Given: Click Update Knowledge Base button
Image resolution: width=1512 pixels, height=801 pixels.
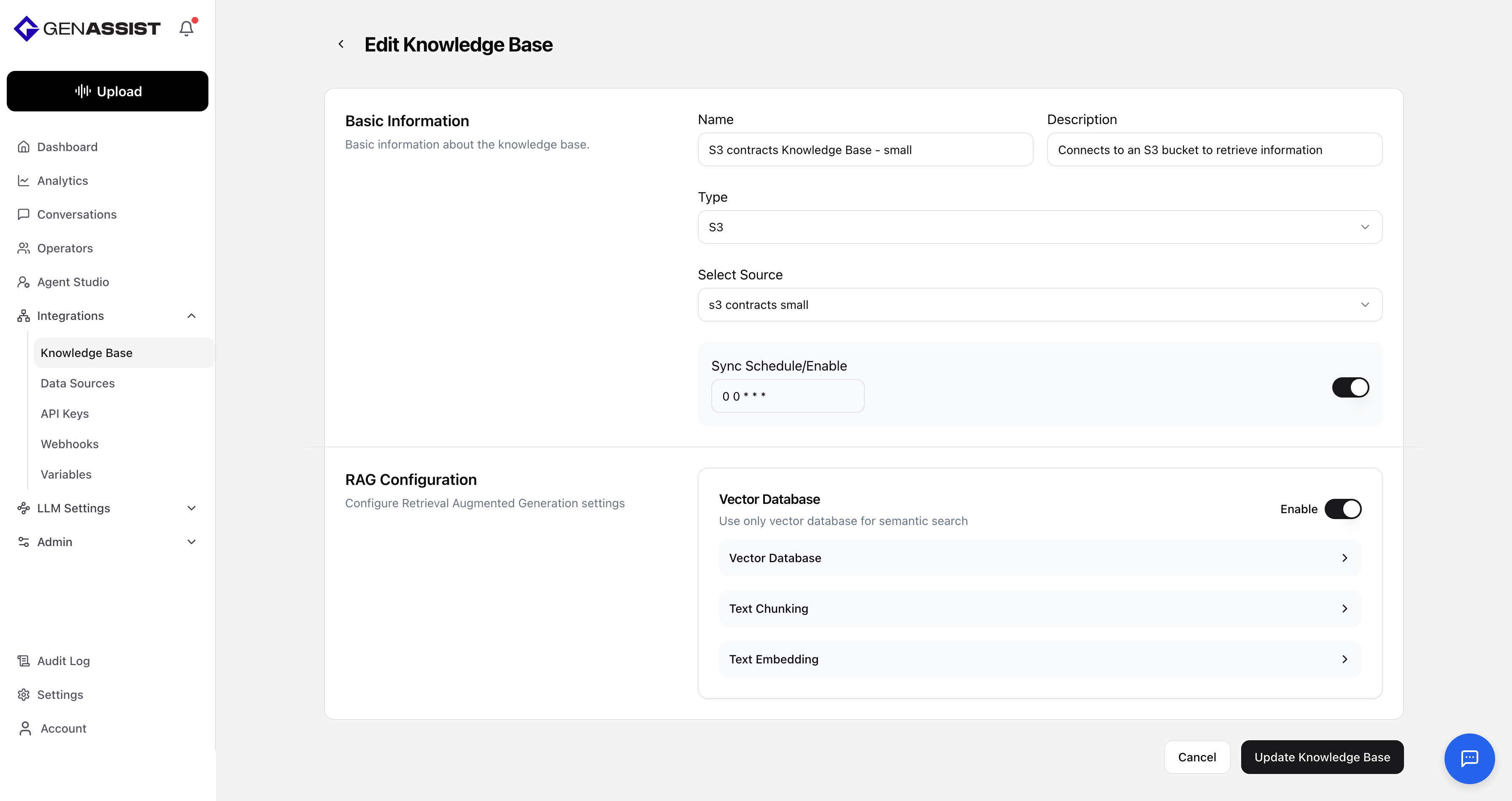Looking at the screenshot, I should [1322, 757].
